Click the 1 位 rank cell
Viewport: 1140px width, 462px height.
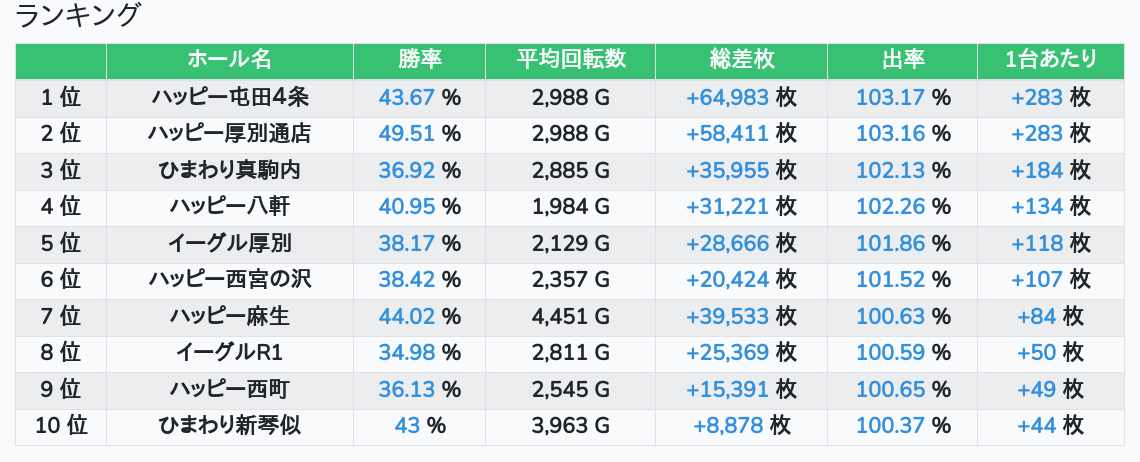(x=61, y=97)
